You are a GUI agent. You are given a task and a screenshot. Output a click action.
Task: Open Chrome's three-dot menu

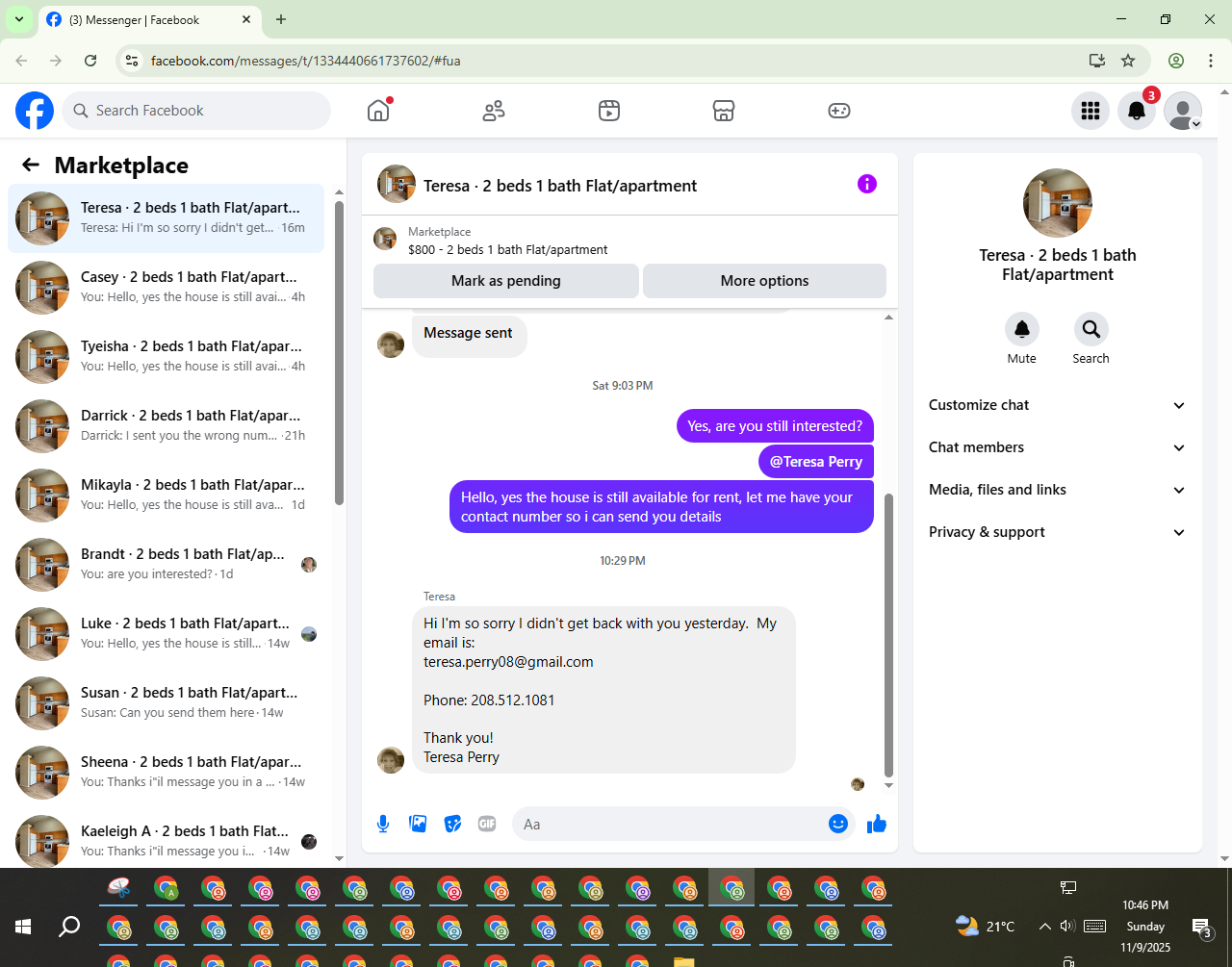[1211, 61]
